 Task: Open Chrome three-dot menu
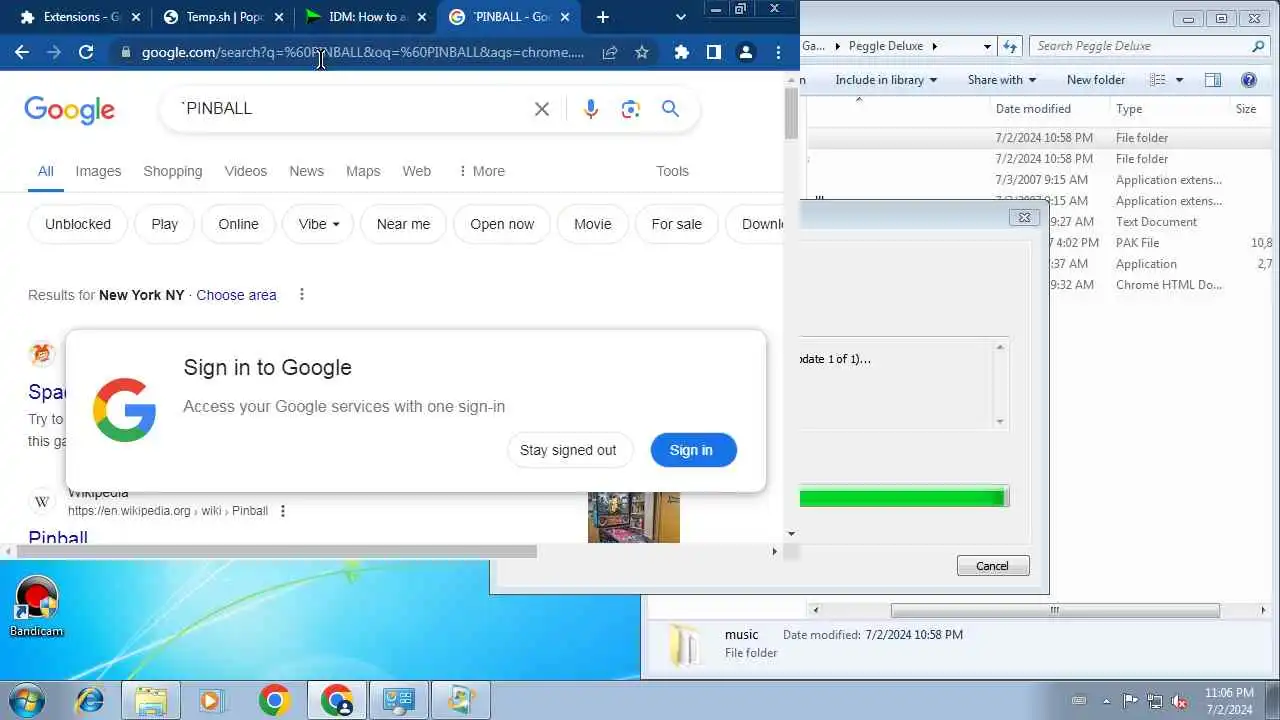click(778, 52)
